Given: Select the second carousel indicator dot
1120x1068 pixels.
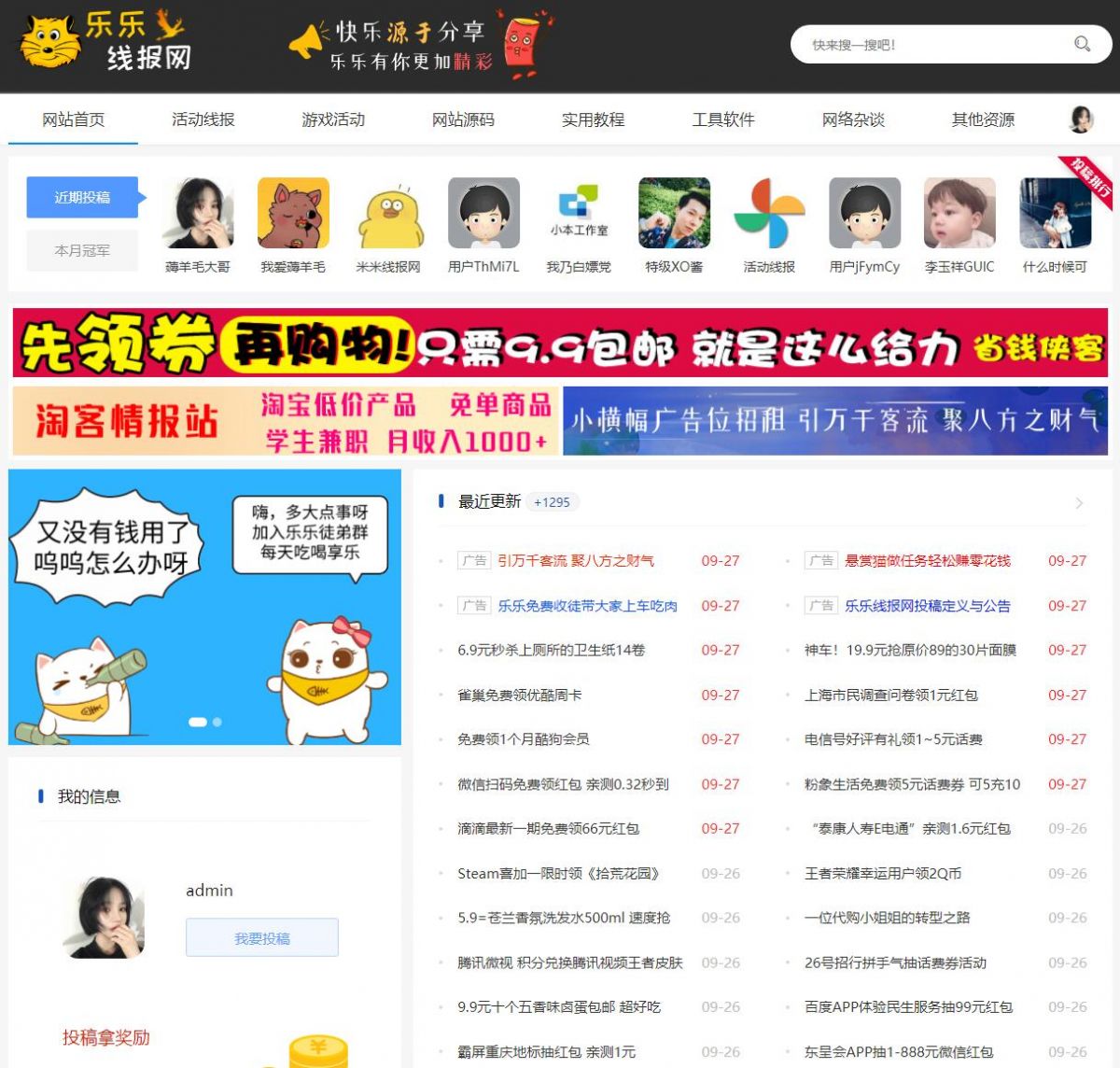Looking at the screenshot, I should (x=215, y=721).
